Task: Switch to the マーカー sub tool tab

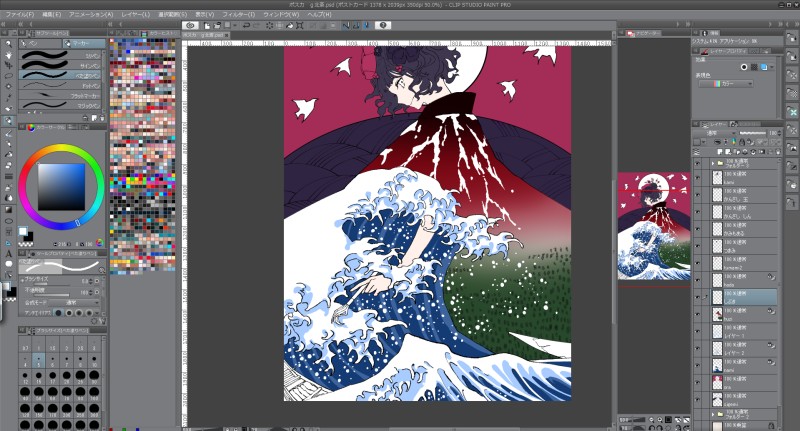Action: [x=82, y=43]
